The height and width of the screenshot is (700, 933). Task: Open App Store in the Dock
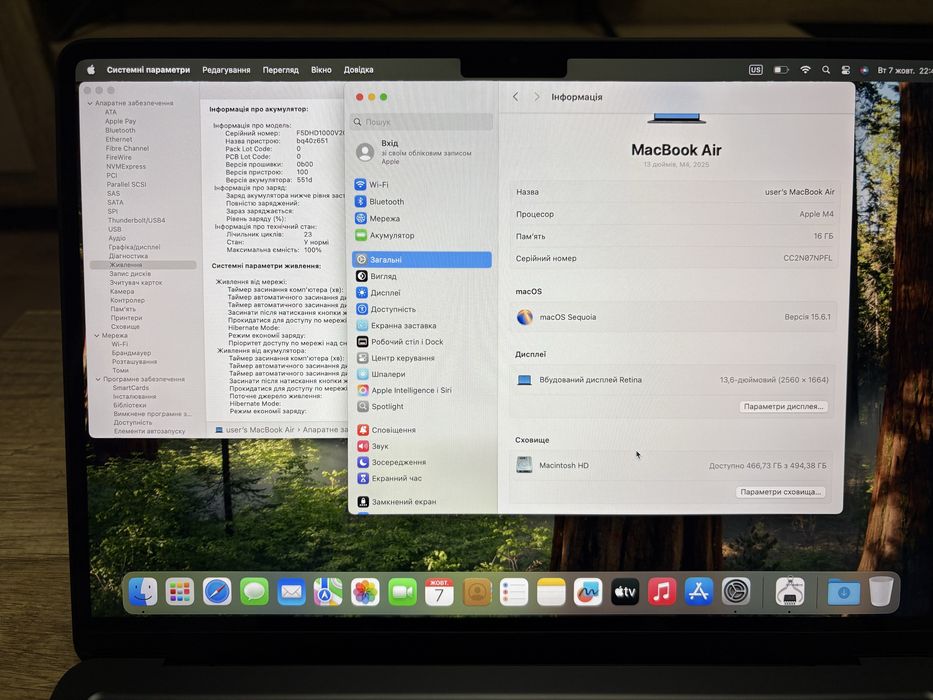tap(699, 592)
